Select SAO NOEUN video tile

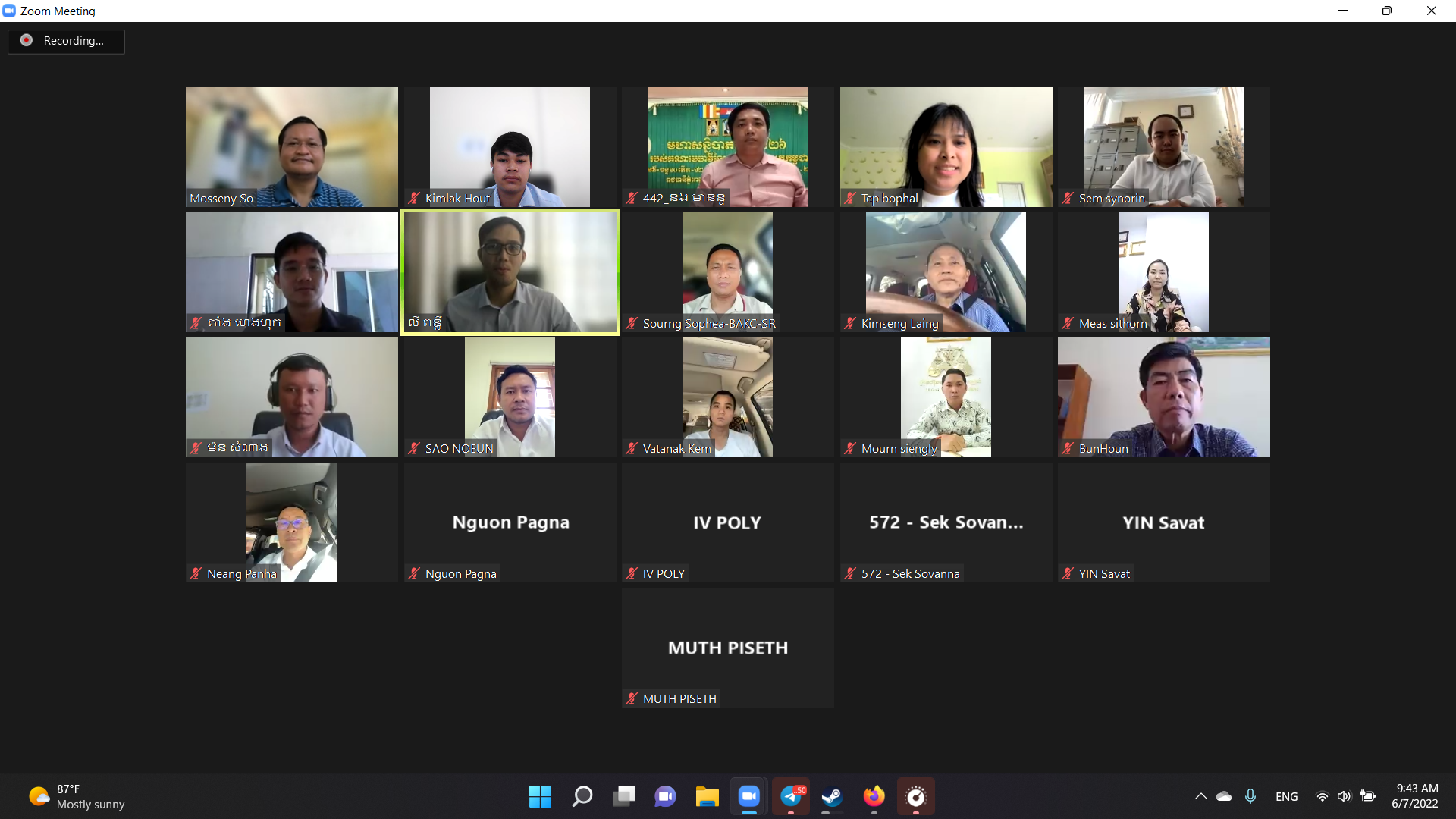pyautogui.click(x=510, y=397)
